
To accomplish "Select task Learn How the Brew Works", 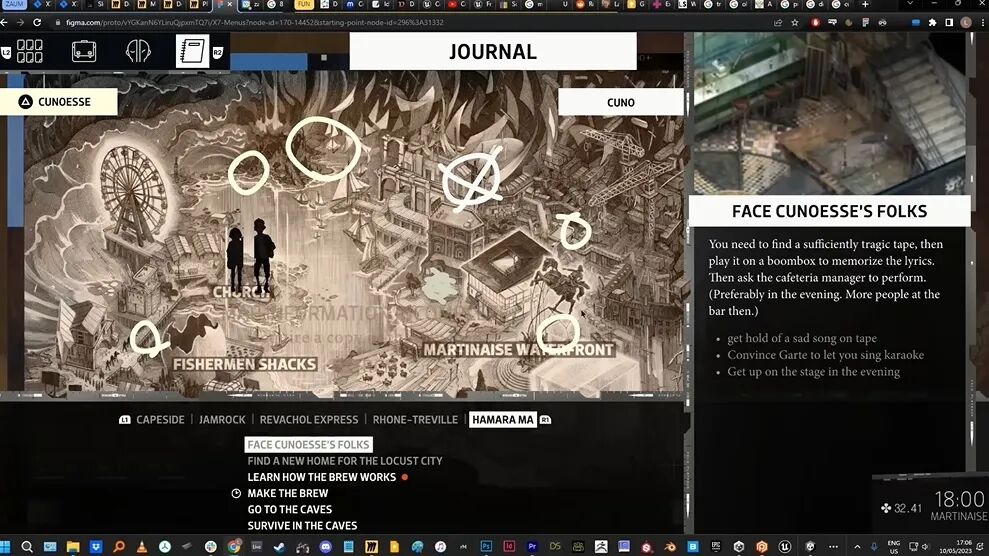I will coord(322,477).
